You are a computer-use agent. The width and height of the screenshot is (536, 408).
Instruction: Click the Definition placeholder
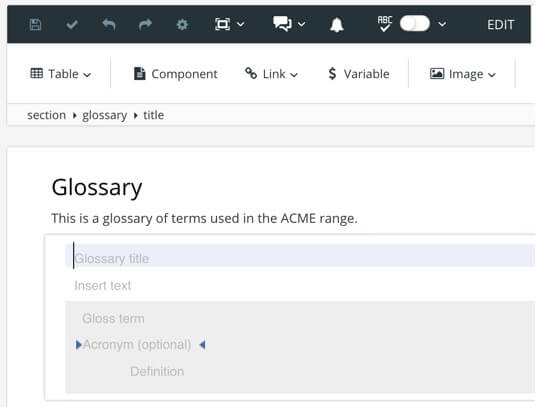(157, 371)
